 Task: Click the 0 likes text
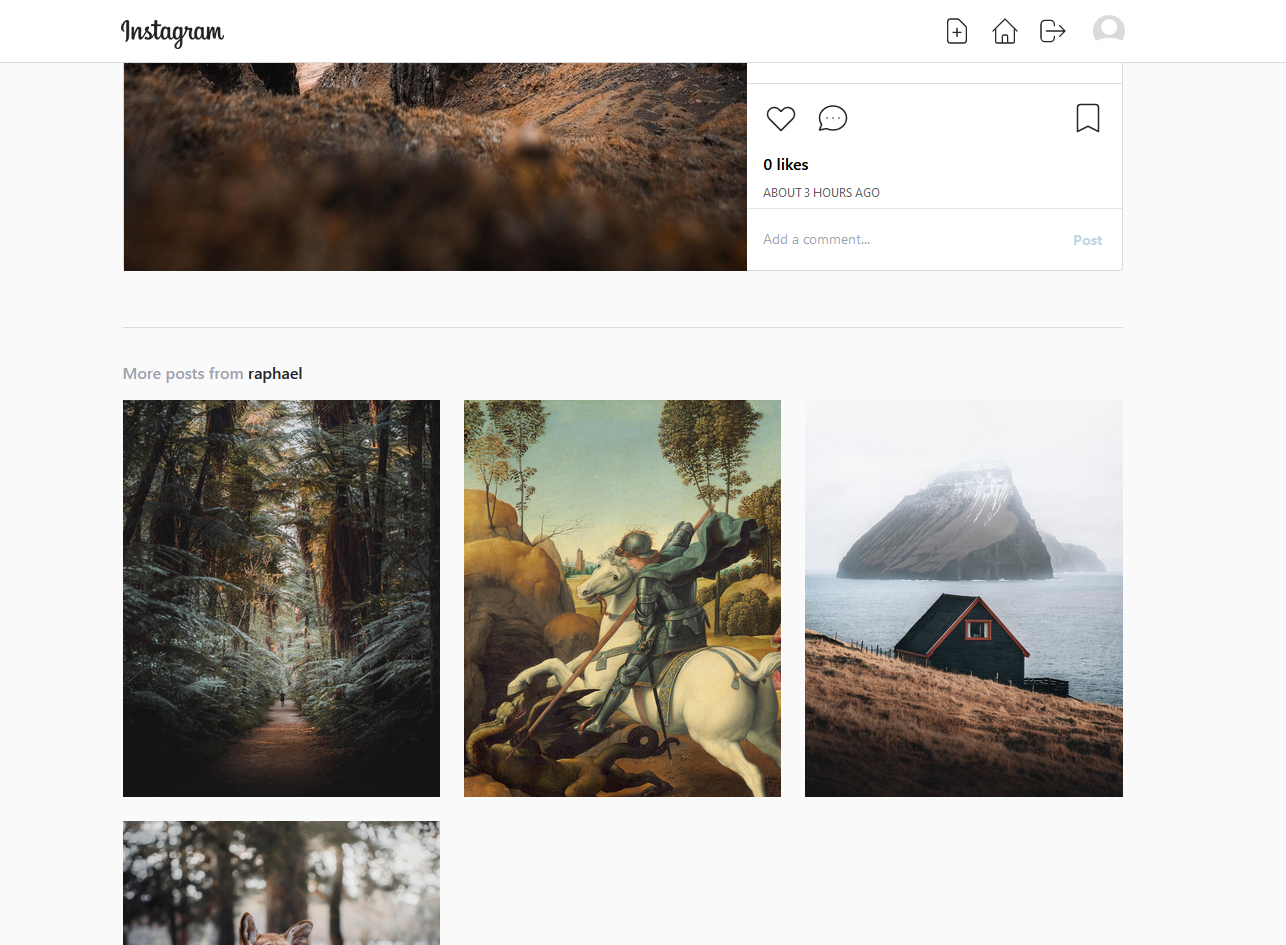786,164
